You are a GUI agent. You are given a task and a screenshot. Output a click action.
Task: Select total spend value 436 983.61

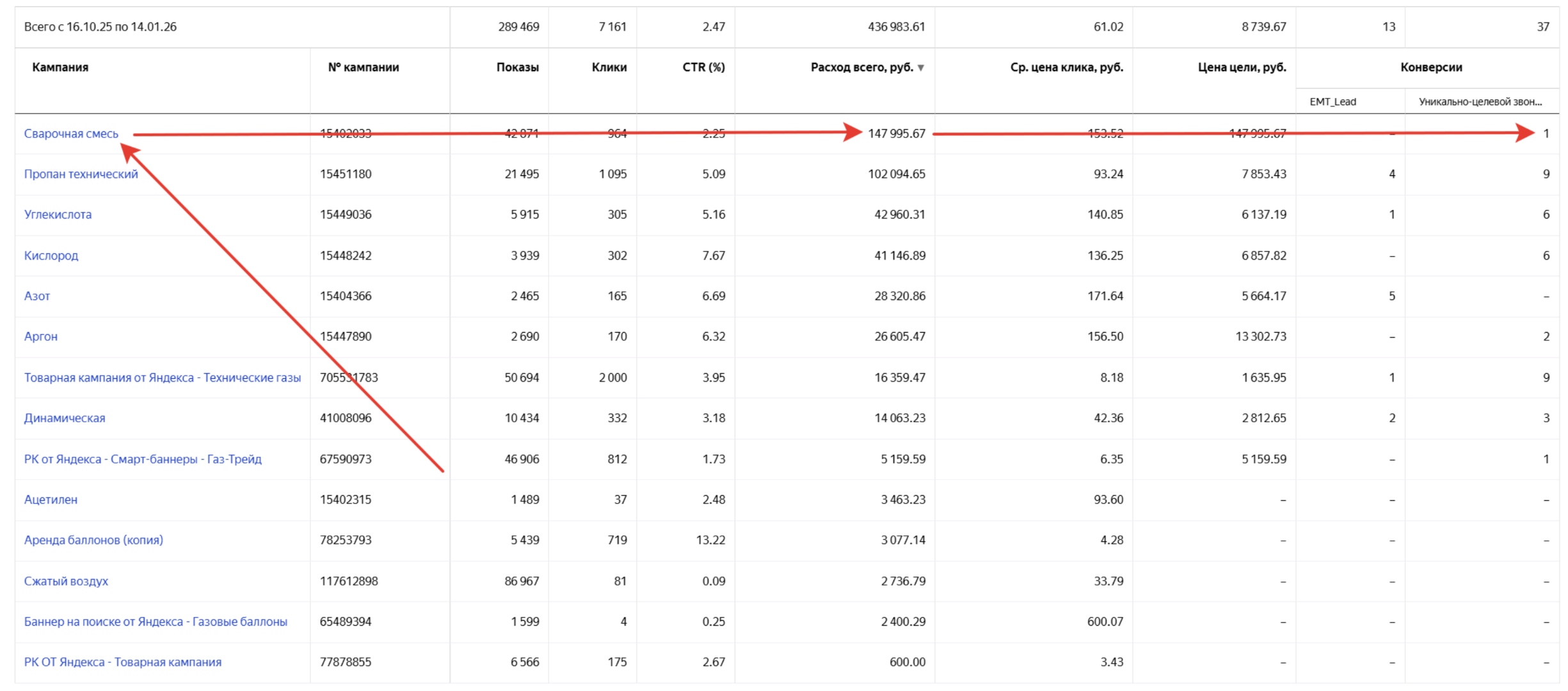tap(896, 27)
